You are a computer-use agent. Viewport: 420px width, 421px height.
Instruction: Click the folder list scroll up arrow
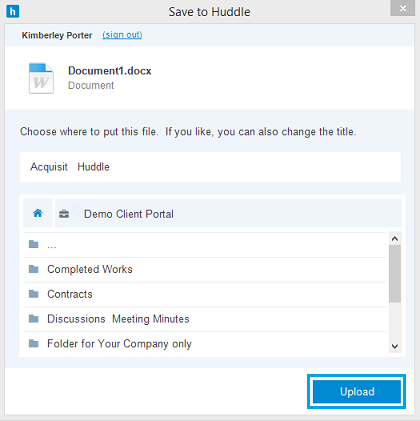pyautogui.click(x=395, y=239)
